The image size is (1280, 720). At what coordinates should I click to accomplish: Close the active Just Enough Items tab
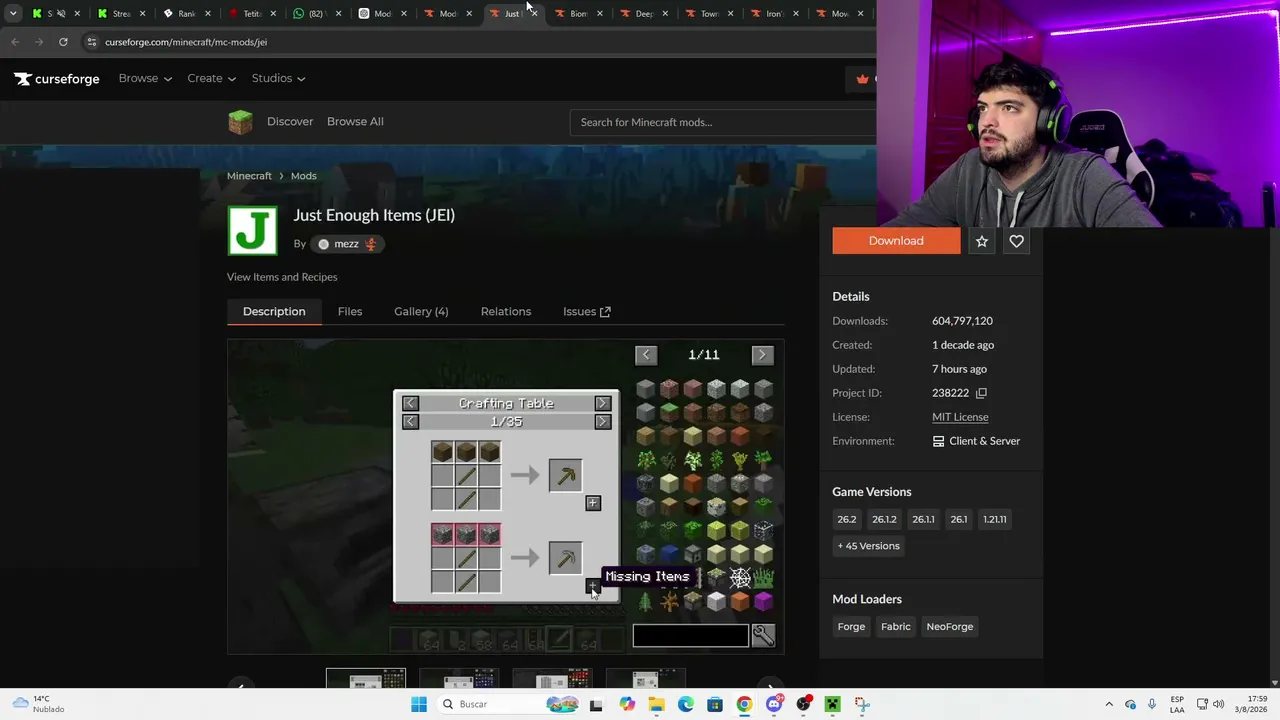pos(534,14)
